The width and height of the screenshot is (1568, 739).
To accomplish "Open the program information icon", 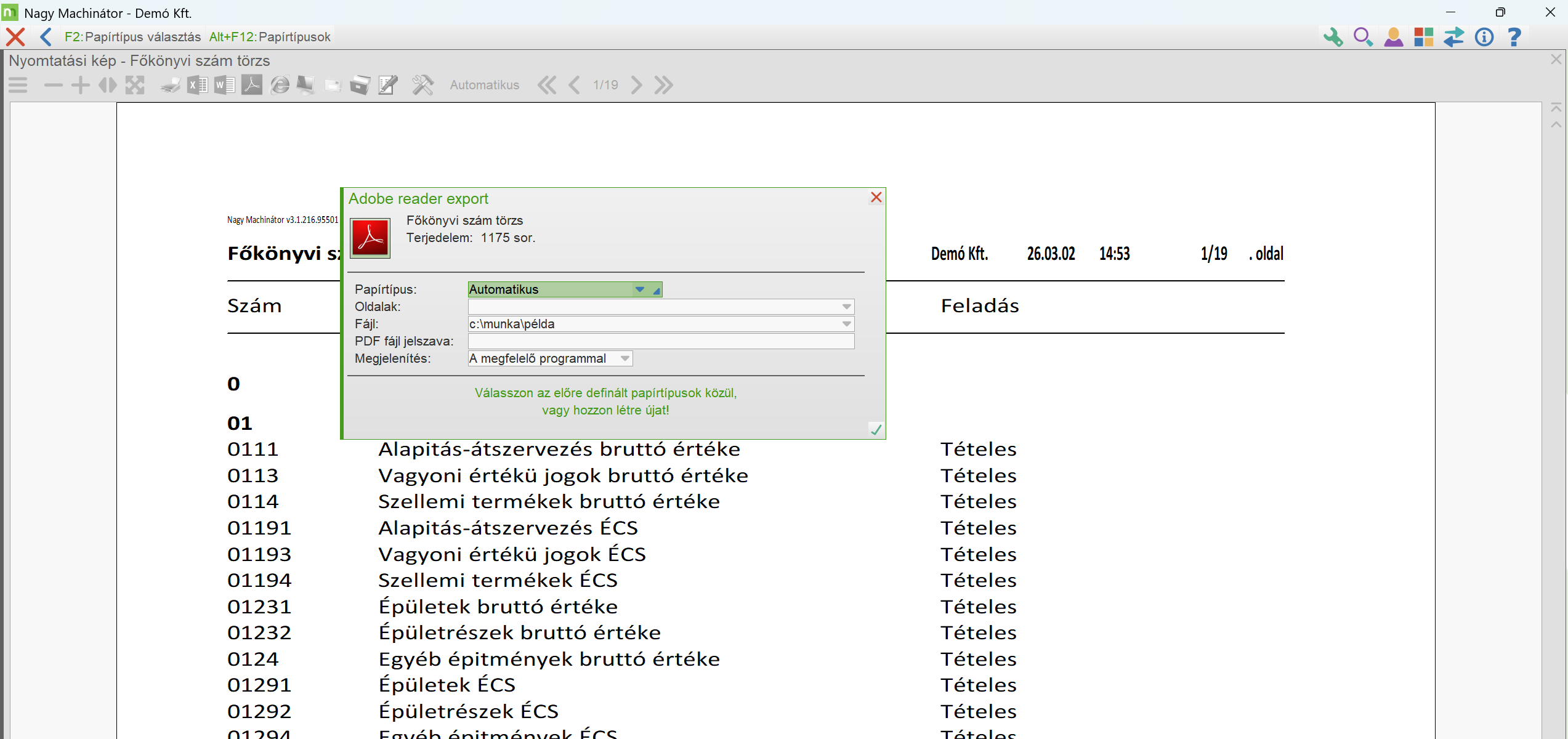I will pos(1484,37).
